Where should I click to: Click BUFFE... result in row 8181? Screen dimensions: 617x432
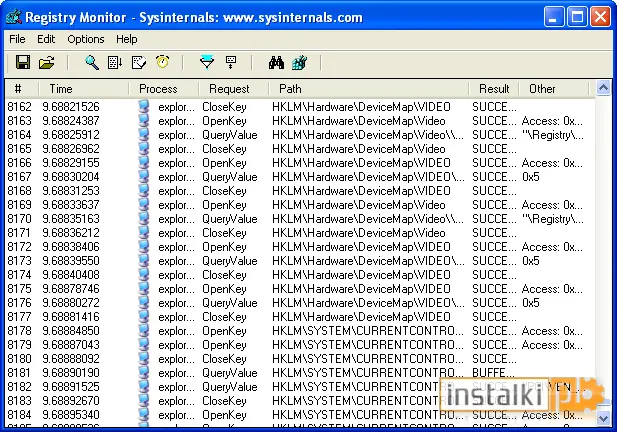(493, 373)
